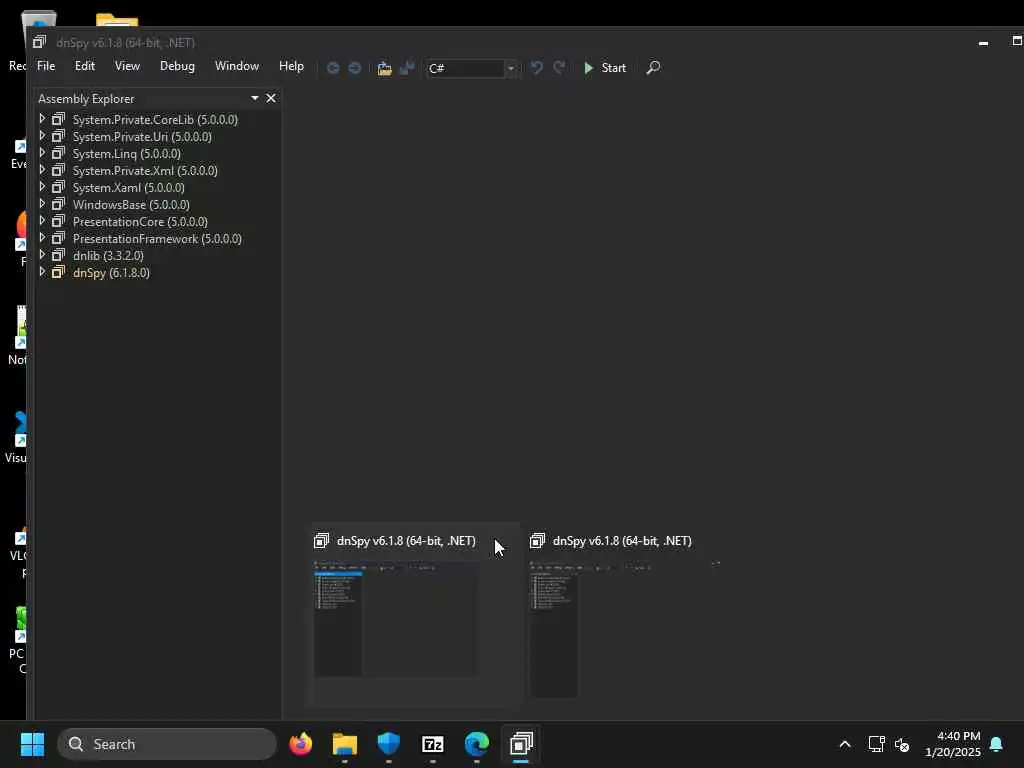Open the File menu

[x=46, y=66]
